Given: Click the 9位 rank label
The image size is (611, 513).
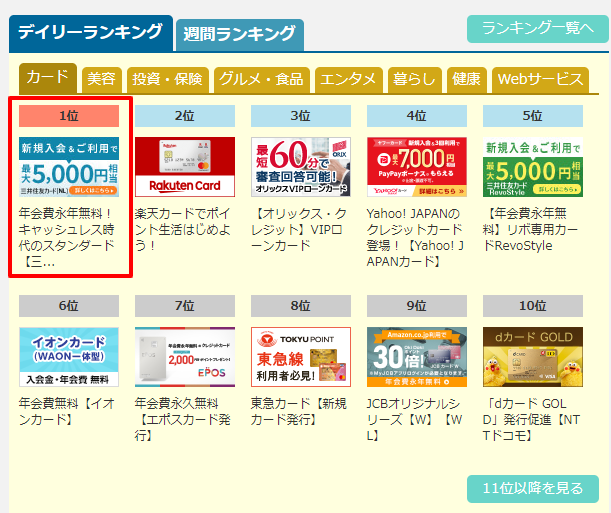Looking at the screenshot, I should click(x=417, y=306).
